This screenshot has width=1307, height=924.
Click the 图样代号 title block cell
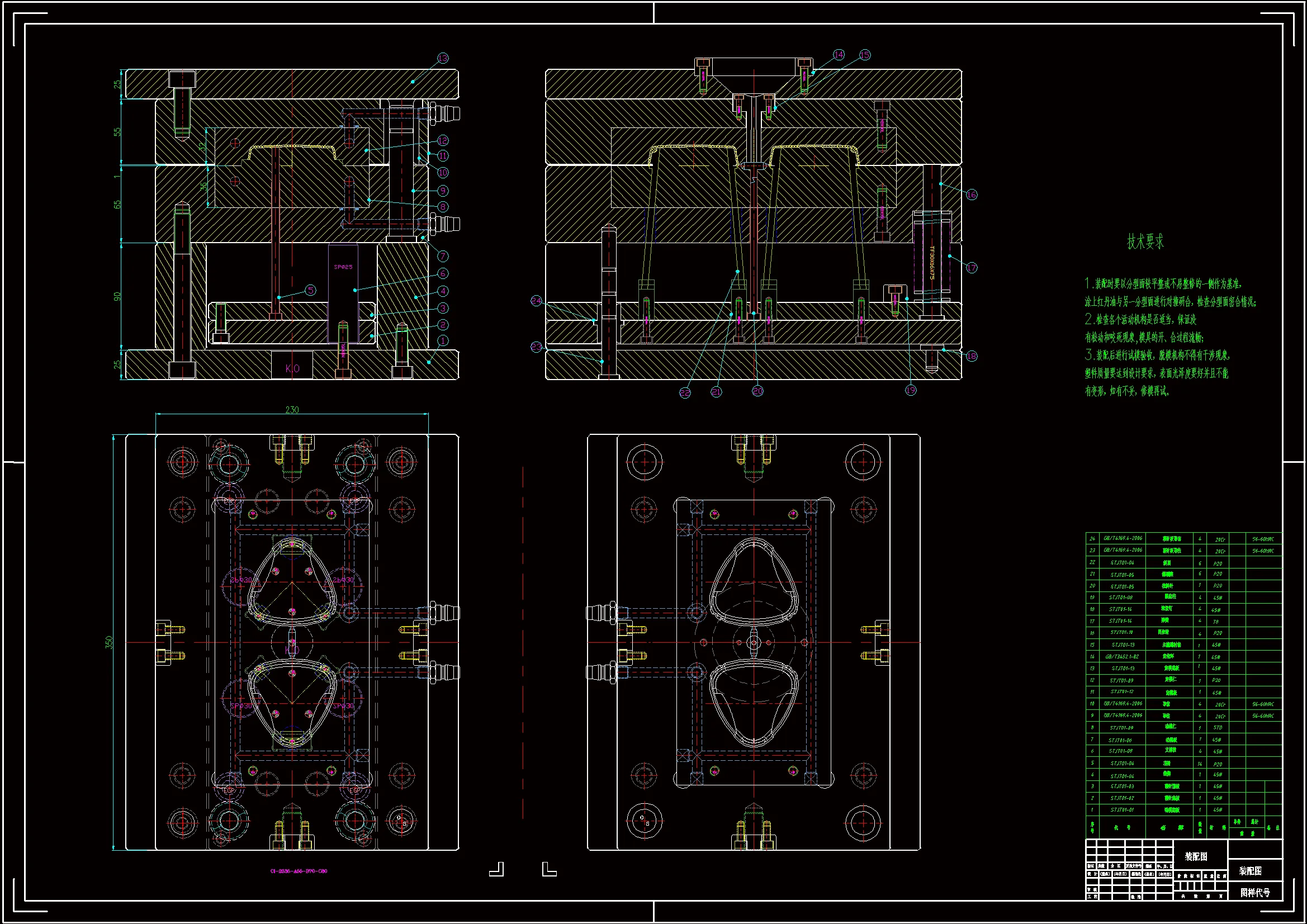(1254, 893)
